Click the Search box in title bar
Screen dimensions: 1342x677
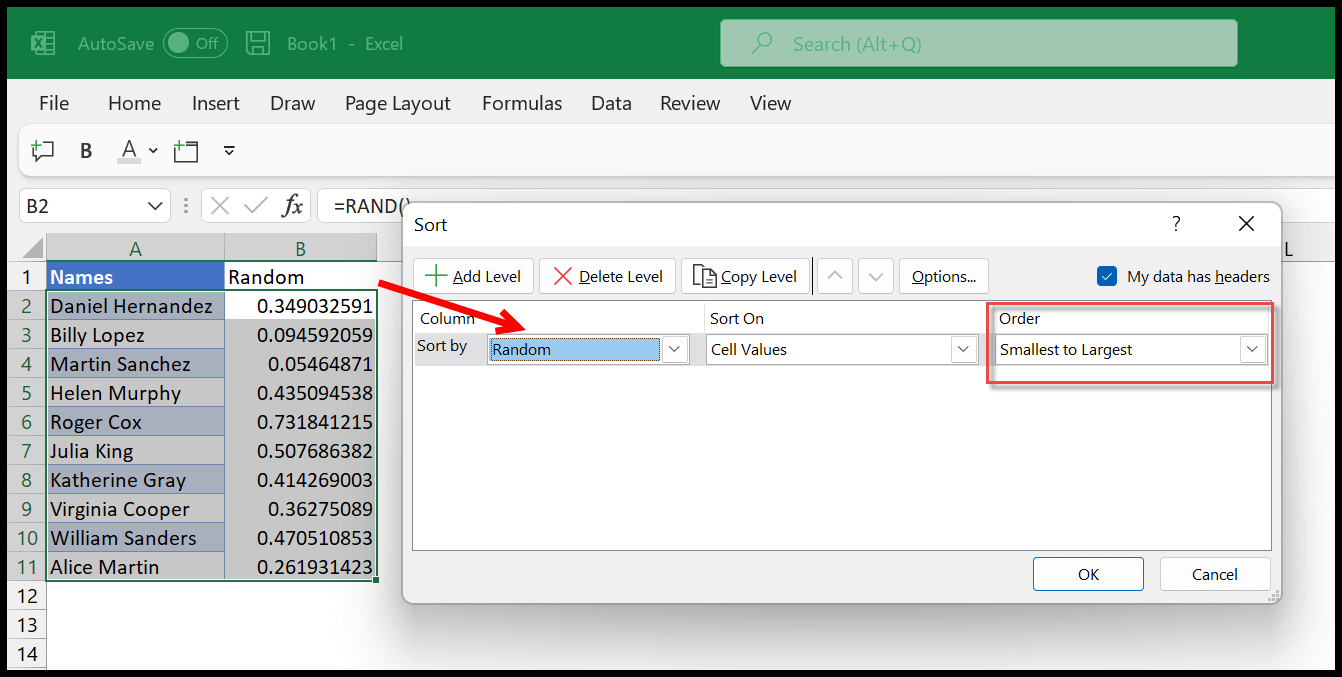point(978,44)
